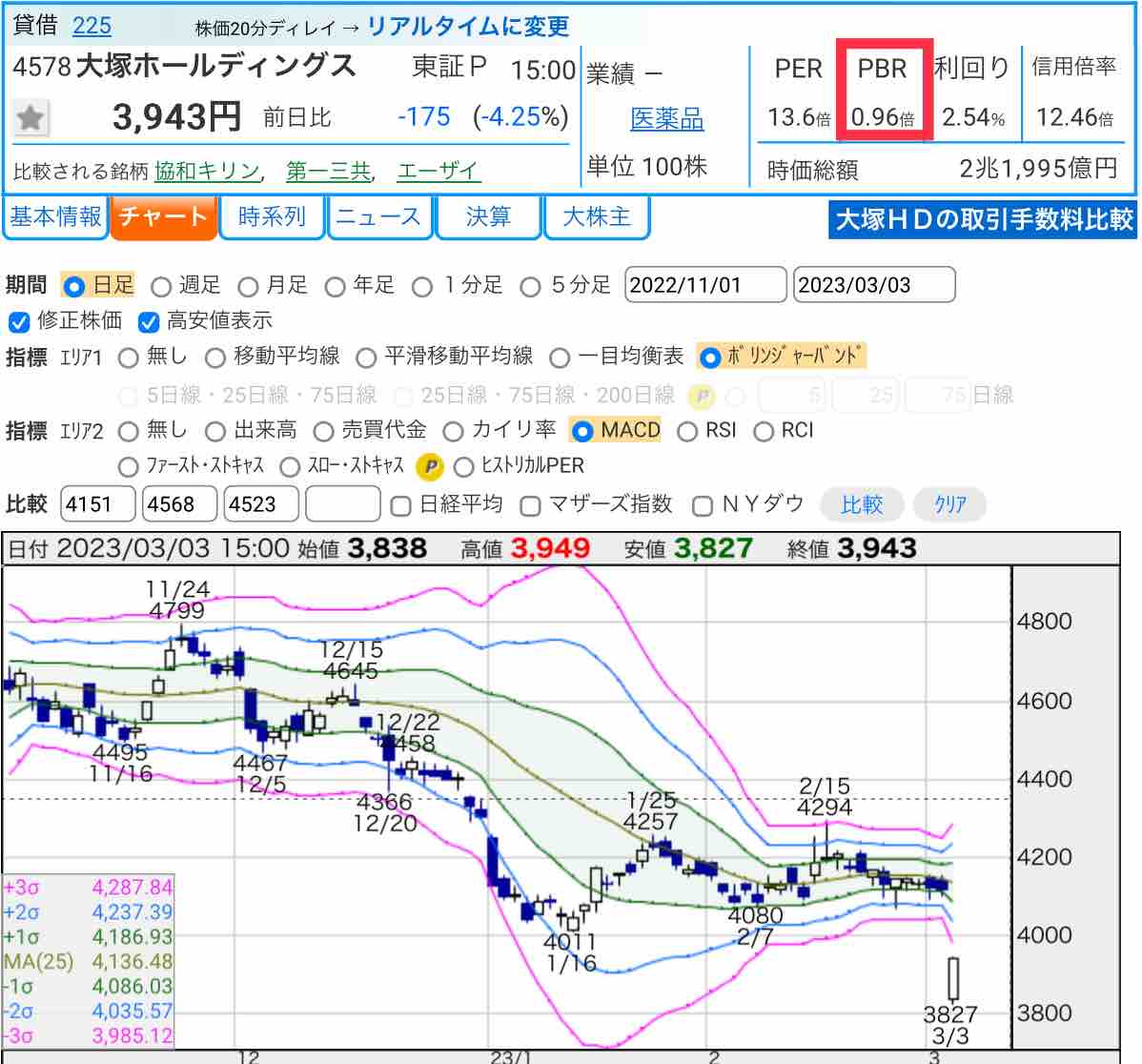Open the 大株主 tab
The image size is (1142, 1064).
click(597, 217)
